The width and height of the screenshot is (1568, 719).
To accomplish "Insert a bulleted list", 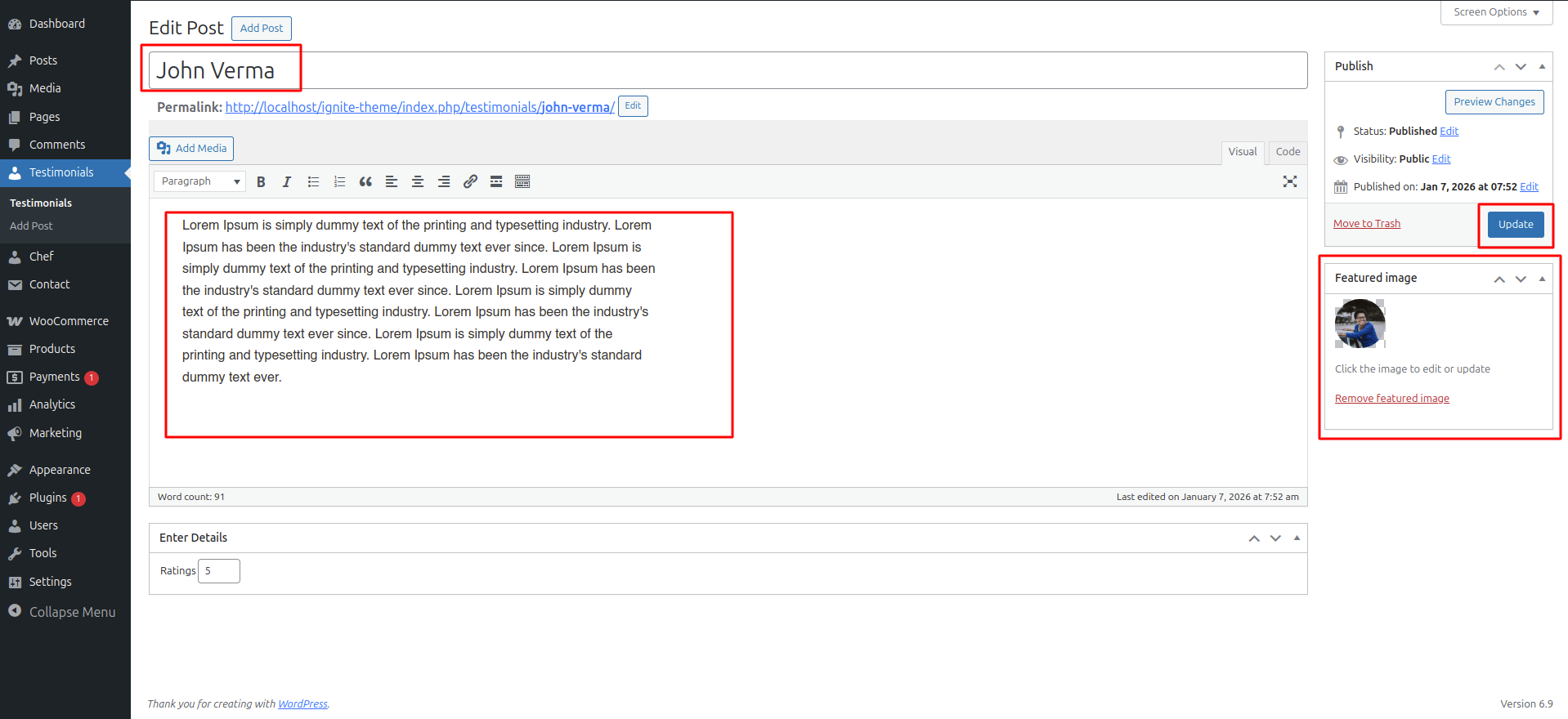I will (313, 181).
